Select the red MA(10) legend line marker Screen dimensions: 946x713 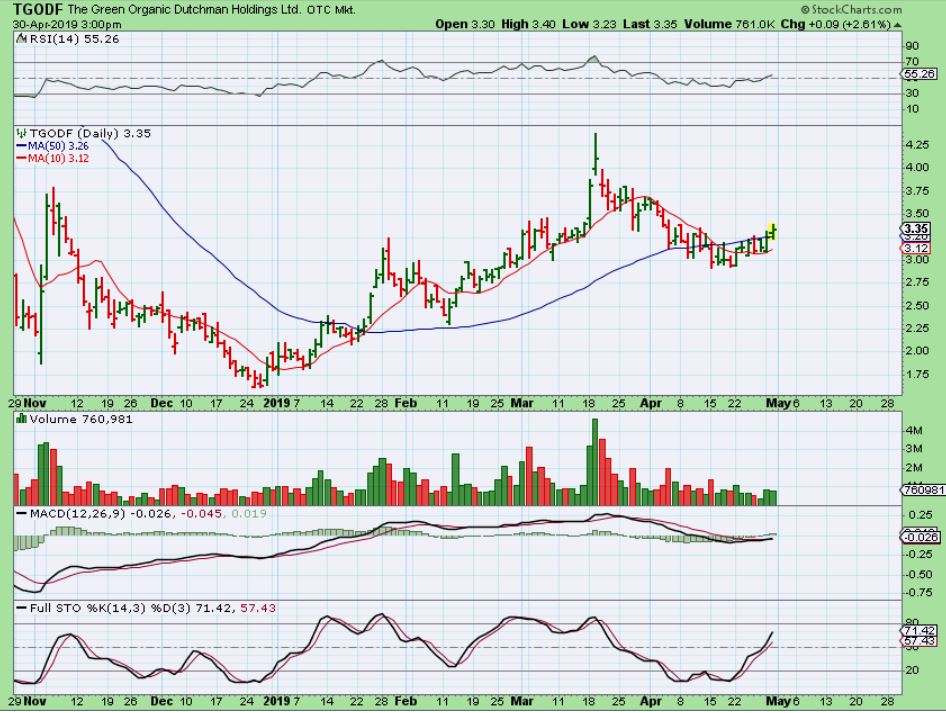pos(21,157)
